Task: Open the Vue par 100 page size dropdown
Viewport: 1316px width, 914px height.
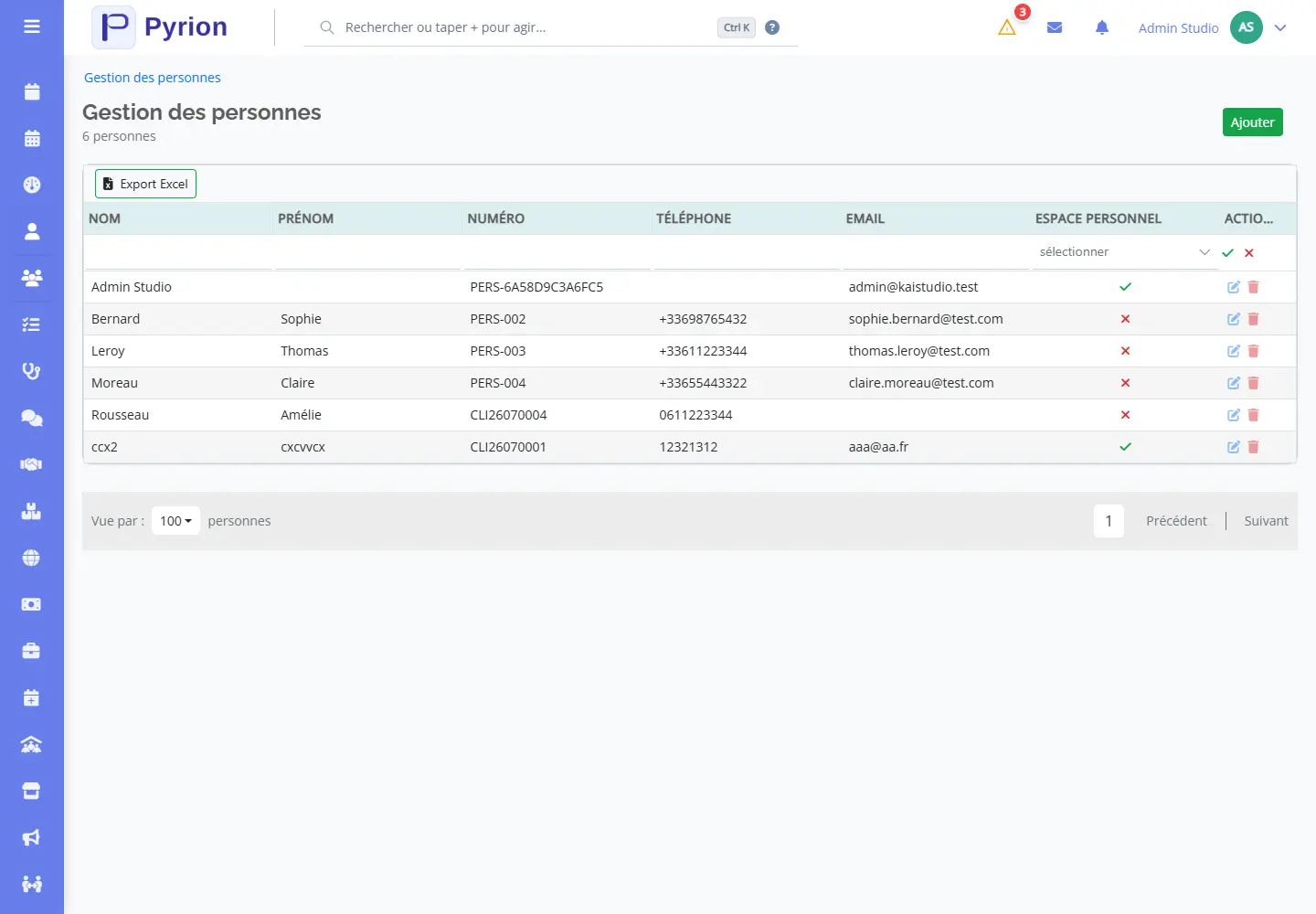Action: pyautogui.click(x=175, y=521)
